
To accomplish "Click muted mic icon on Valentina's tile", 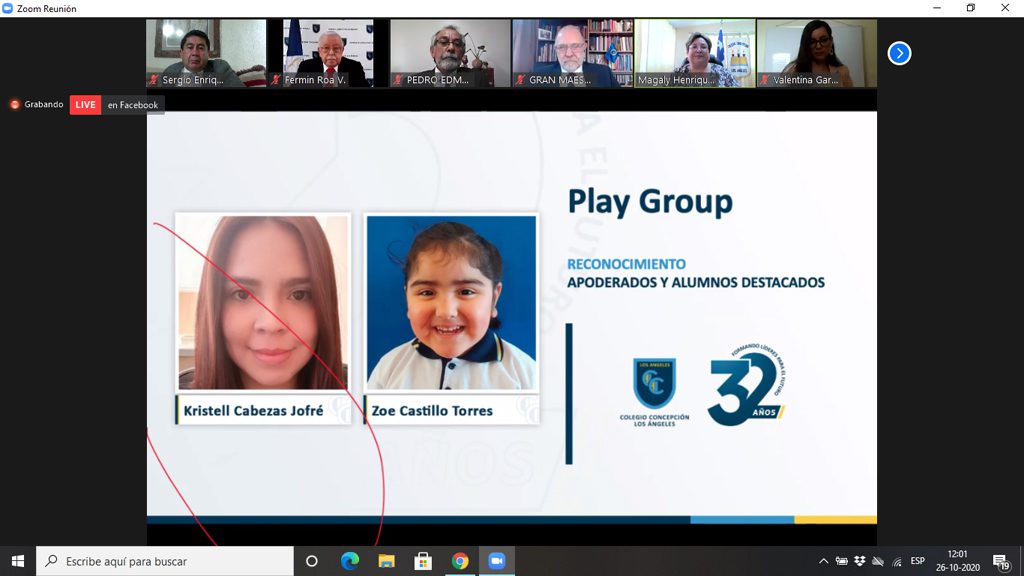I will point(765,80).
